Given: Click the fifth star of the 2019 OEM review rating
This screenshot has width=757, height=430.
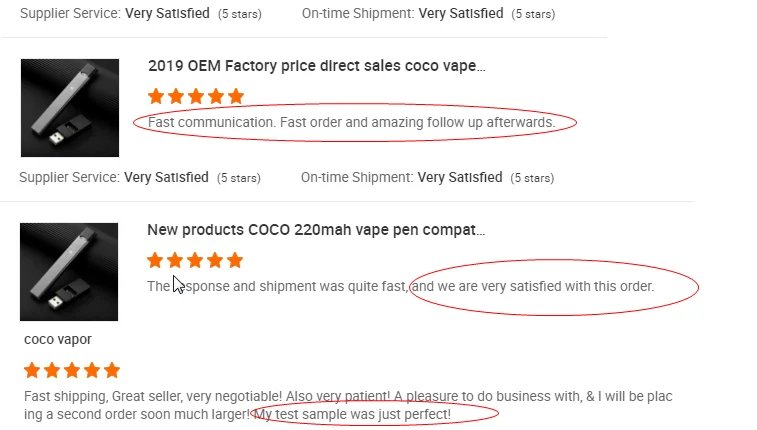Looking at the screenshot, I should point(236,97).
